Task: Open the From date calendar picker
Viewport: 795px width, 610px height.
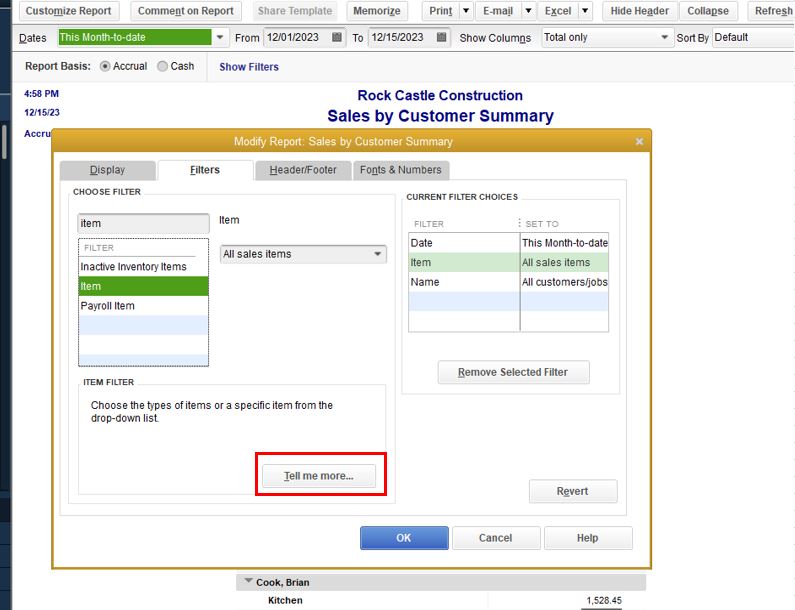Action: click(x=337, y=37)
